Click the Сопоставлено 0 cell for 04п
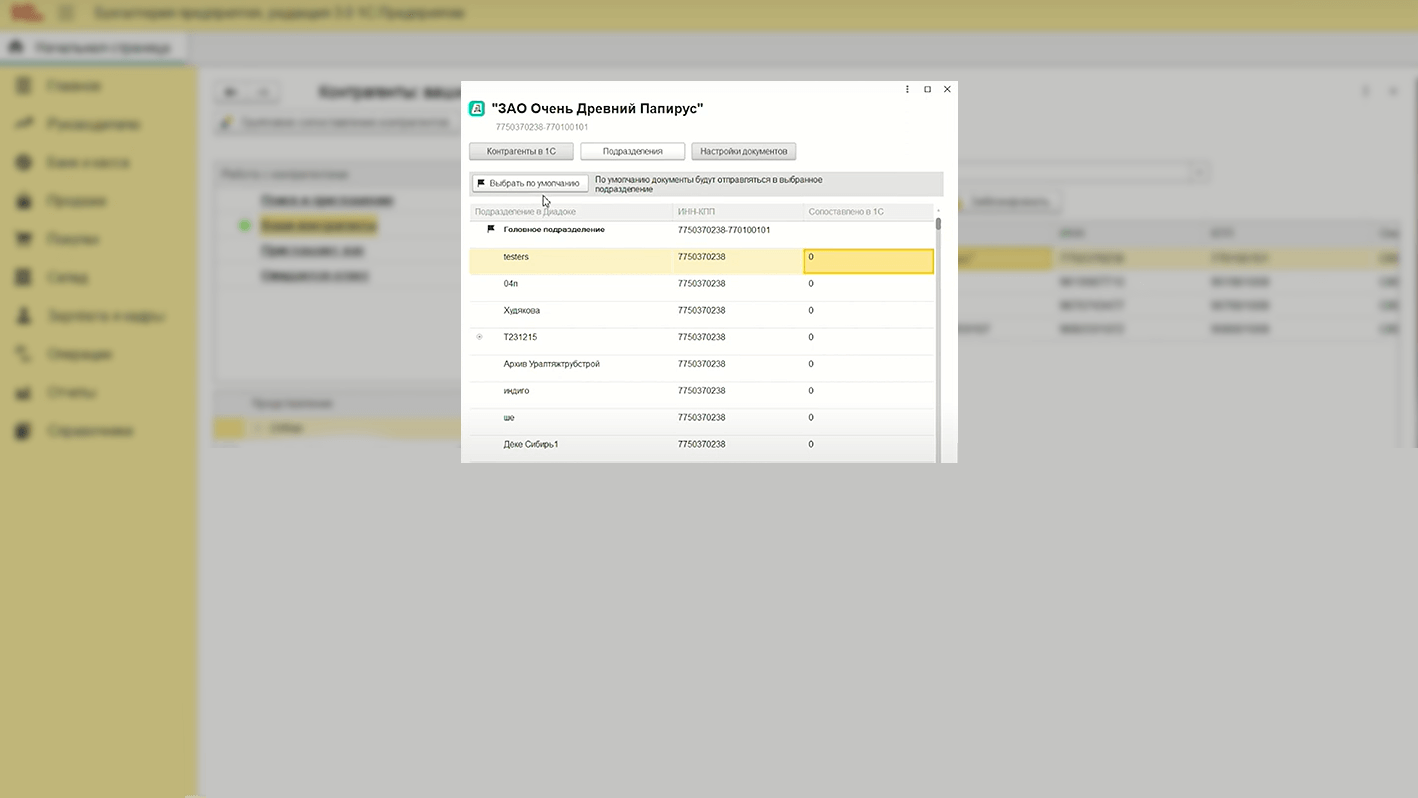The height and width of the screenshot is (798, 1418). (868, 288)
